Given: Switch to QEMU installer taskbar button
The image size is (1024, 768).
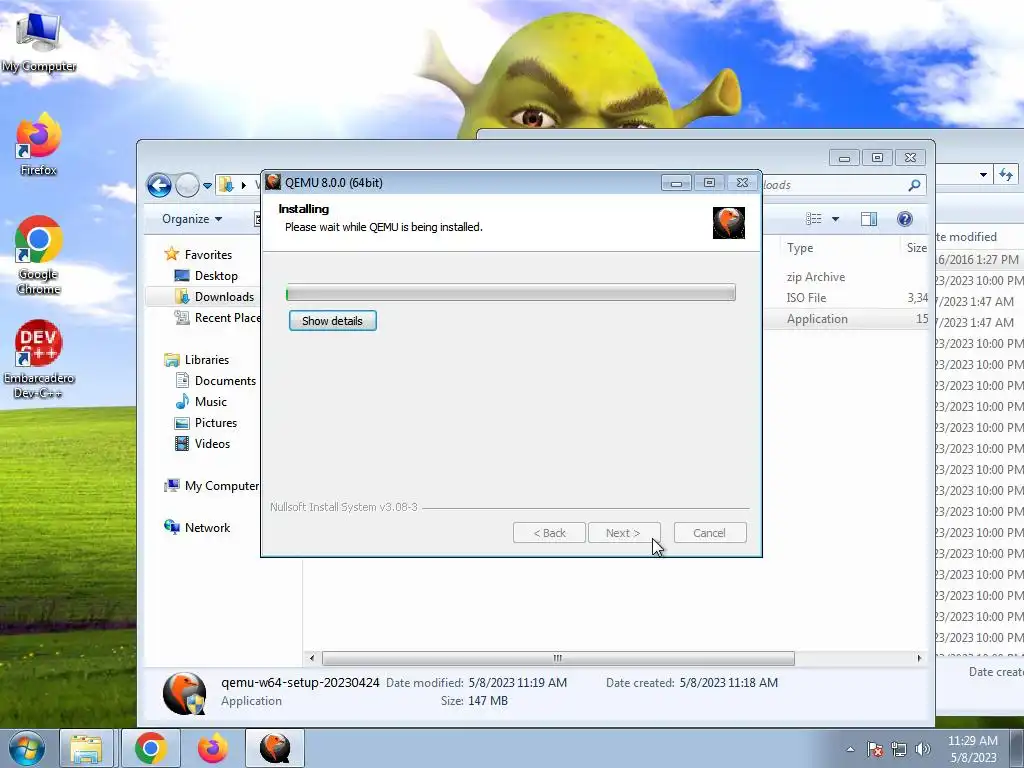Looking at the screenshot, I should tap(275, 748).
